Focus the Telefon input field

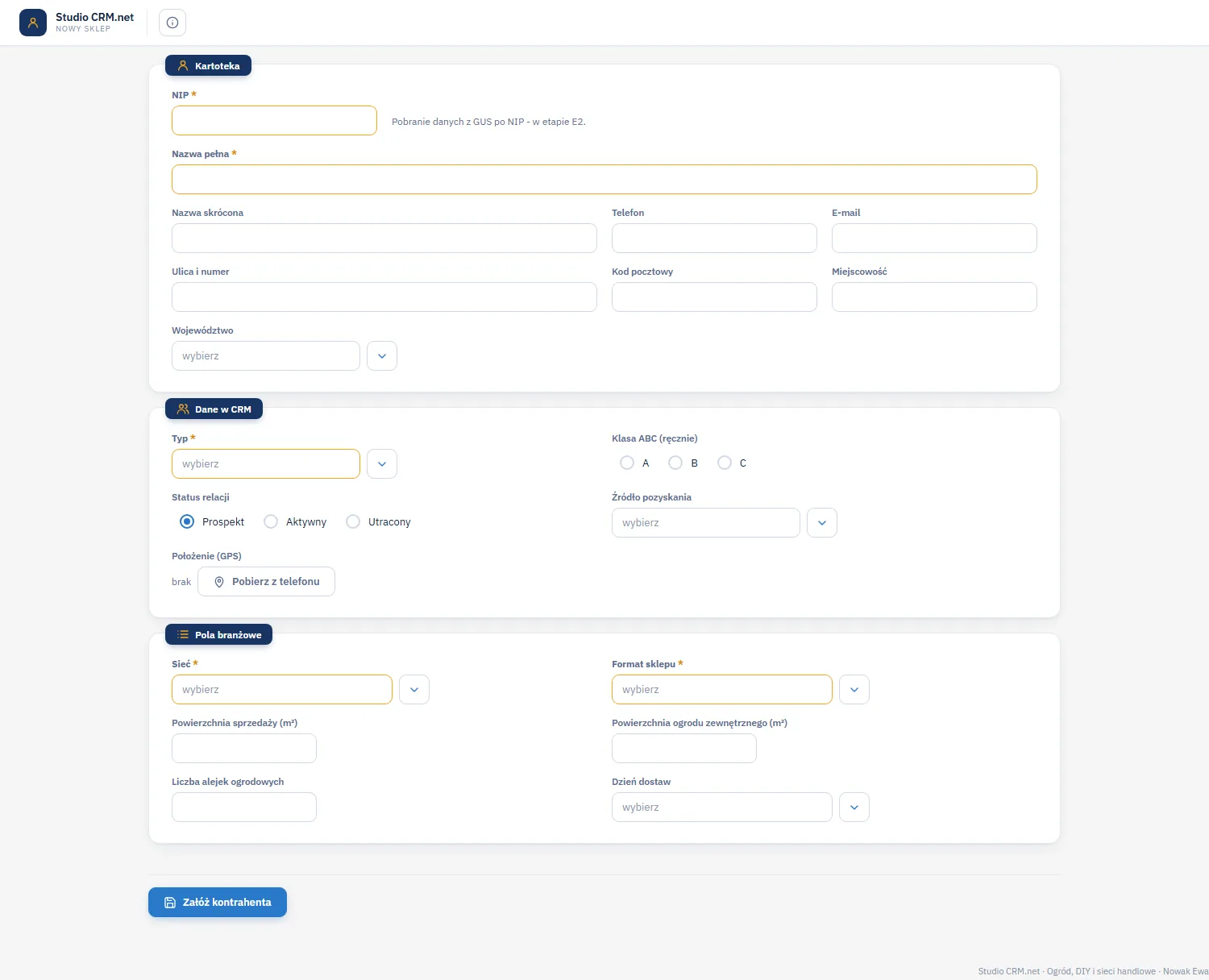714,239
